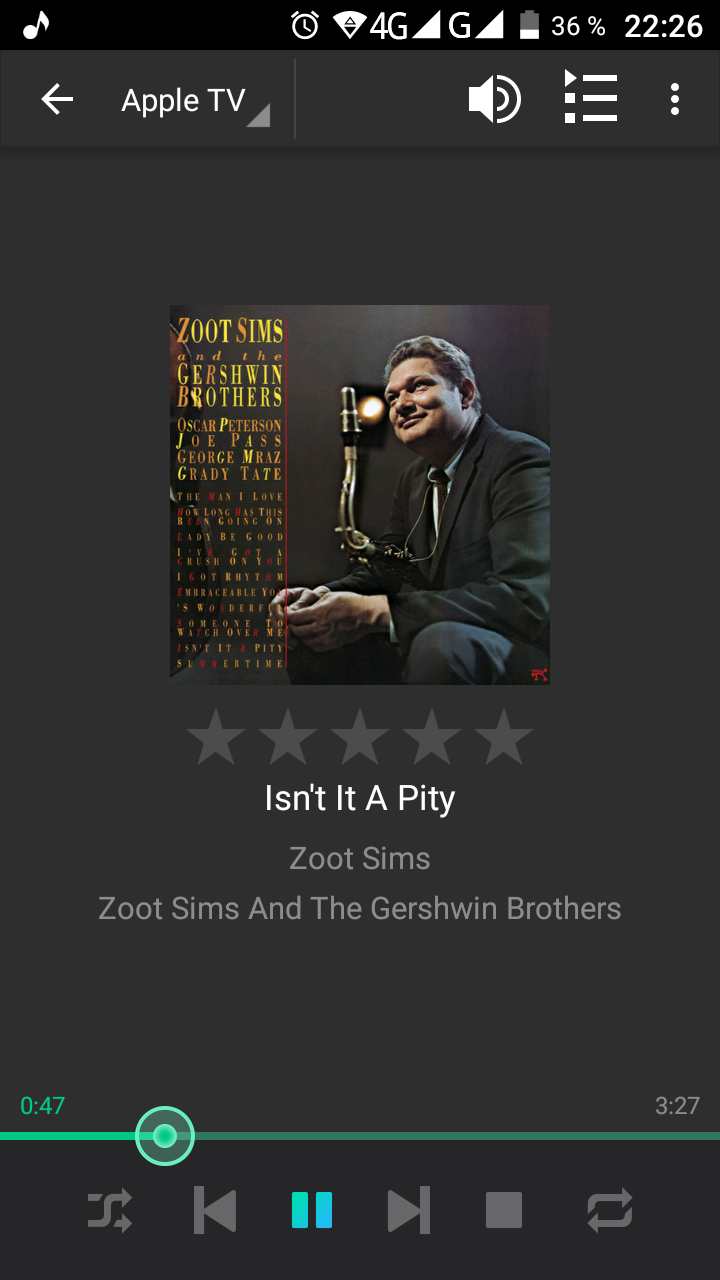Viewport: 720px width, 1280px height.
Task: Skip to the previous track
Action: (215, 1211)
